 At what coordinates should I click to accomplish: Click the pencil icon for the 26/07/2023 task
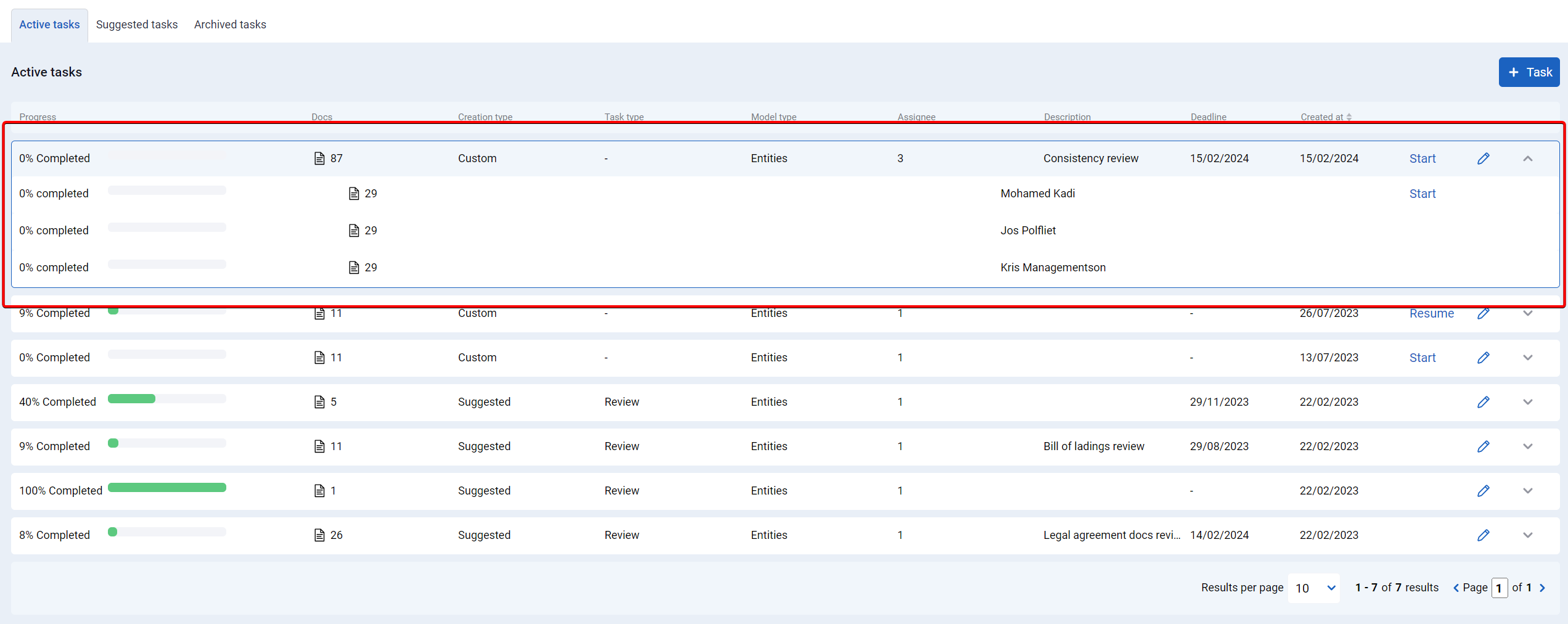click(x=1483, y=313)
